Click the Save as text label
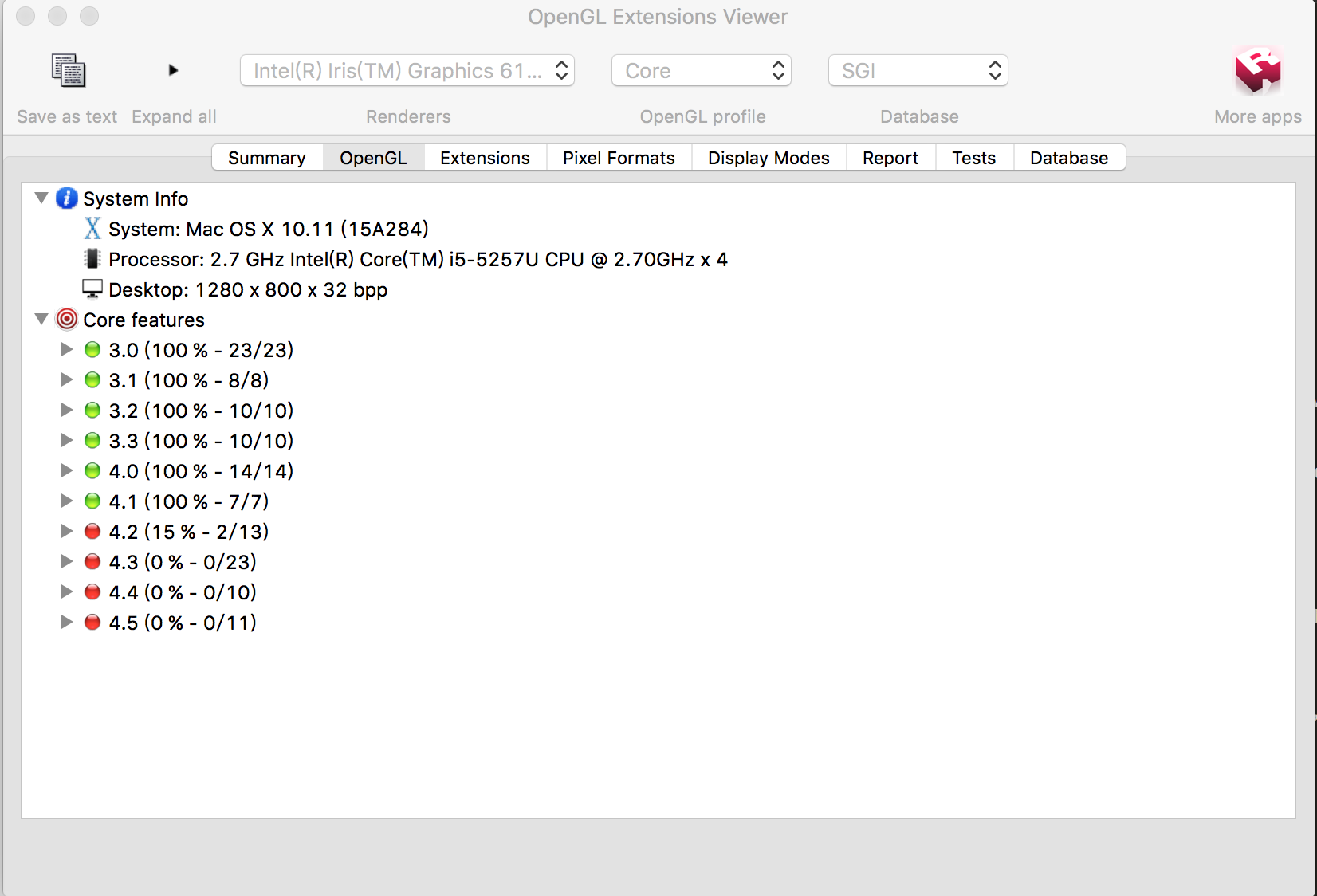 67,117
